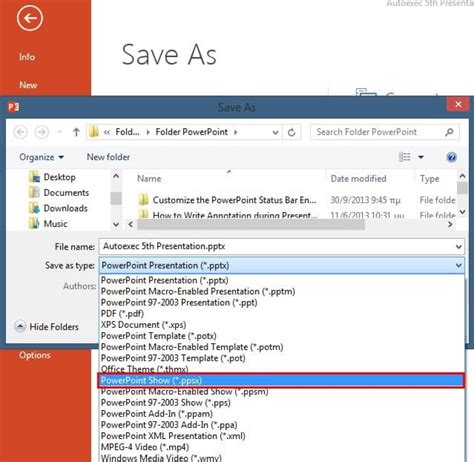This screenshot has height=462, width=474.
Task: Refresh the folder view
Action: 292,132
